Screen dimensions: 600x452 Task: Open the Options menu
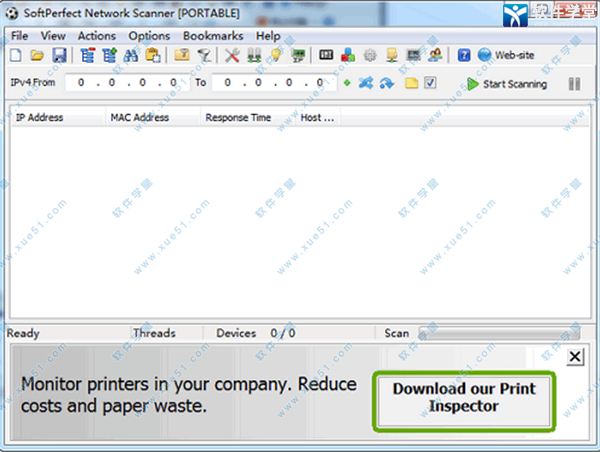(149, 36)
